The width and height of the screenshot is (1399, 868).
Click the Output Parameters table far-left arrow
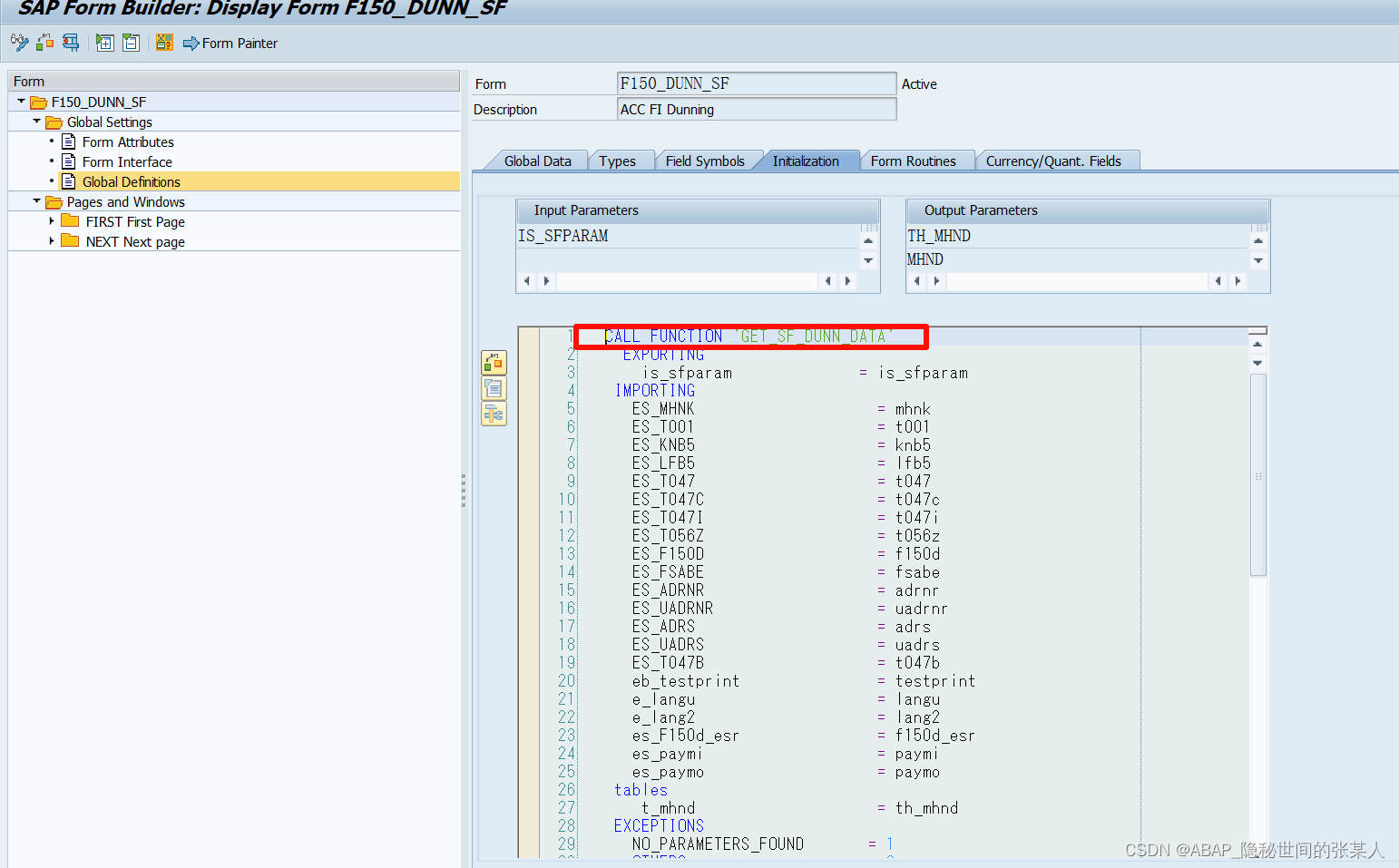pyautogui.click(x=917, y=281)
